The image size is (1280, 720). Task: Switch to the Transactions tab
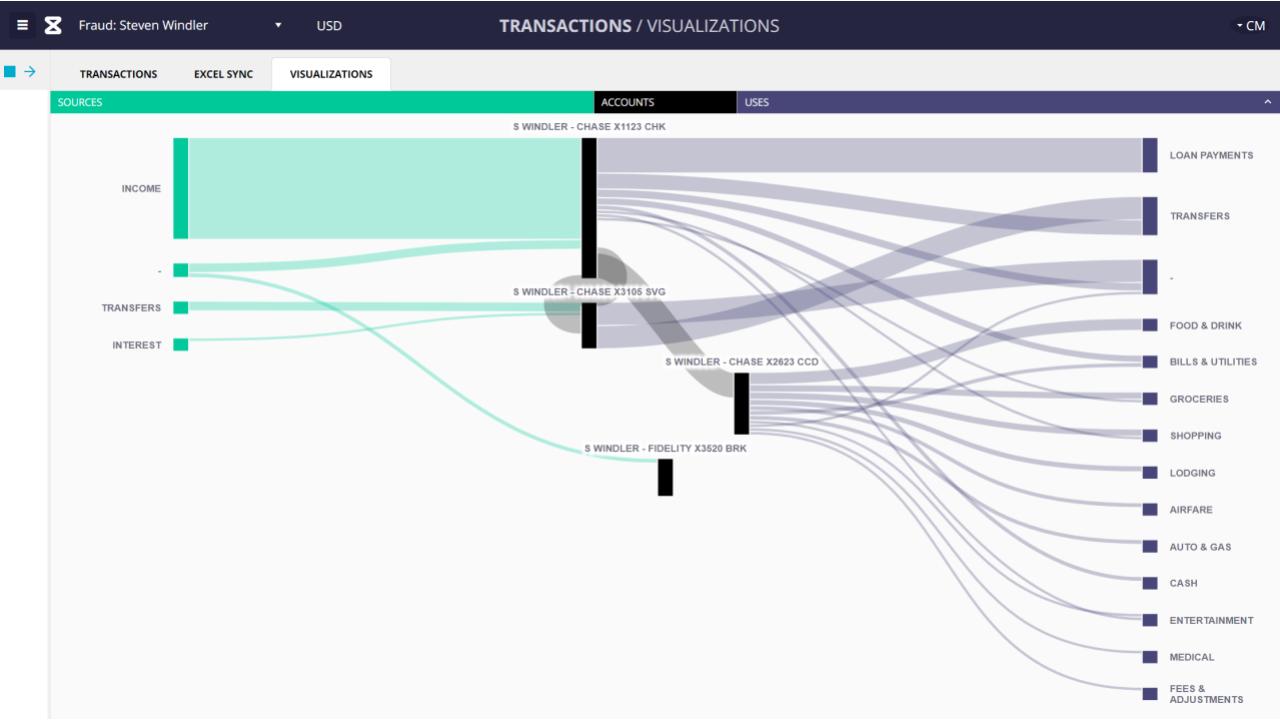tap(118, 74)
